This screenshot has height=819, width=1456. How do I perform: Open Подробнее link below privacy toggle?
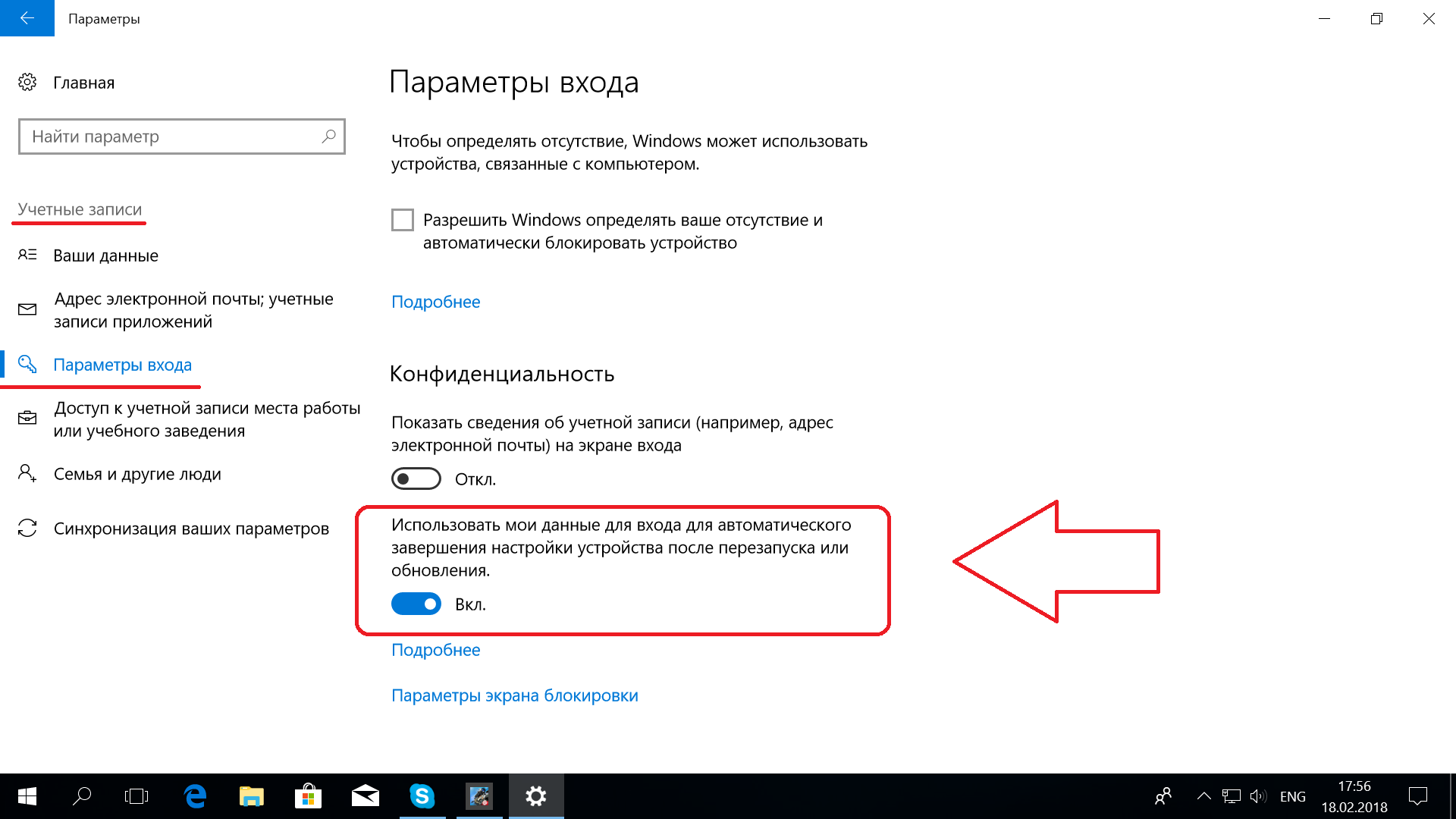(436, 650)
